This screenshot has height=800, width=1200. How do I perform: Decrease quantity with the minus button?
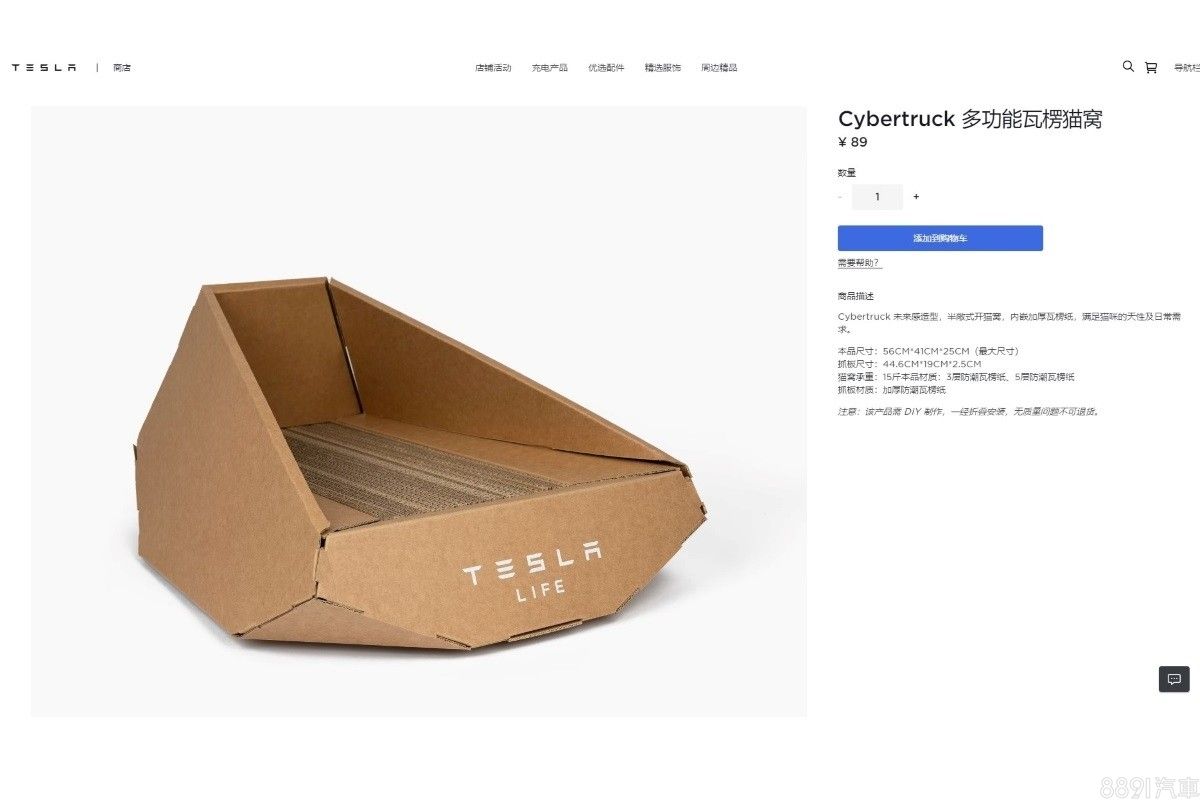(x=840, y=197)
